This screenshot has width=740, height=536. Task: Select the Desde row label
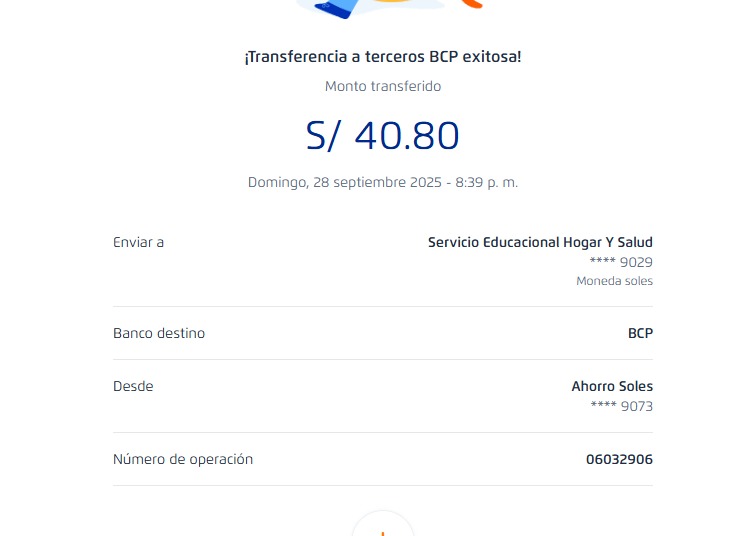coord(133,386)
